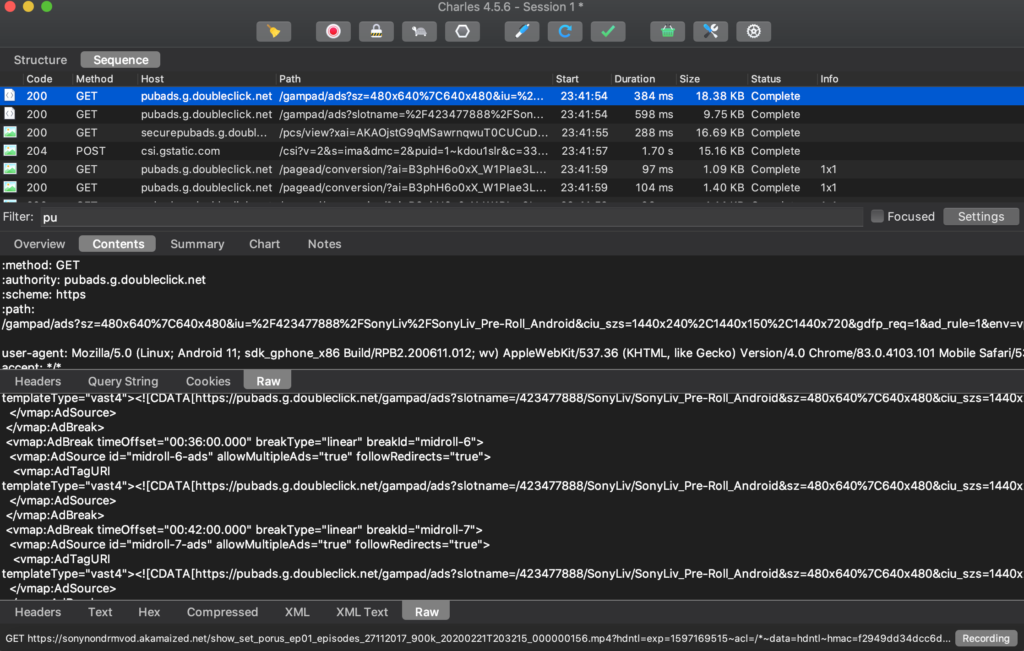Open the Summary tab
The image size is (1024, 651).
coord(197,244)
